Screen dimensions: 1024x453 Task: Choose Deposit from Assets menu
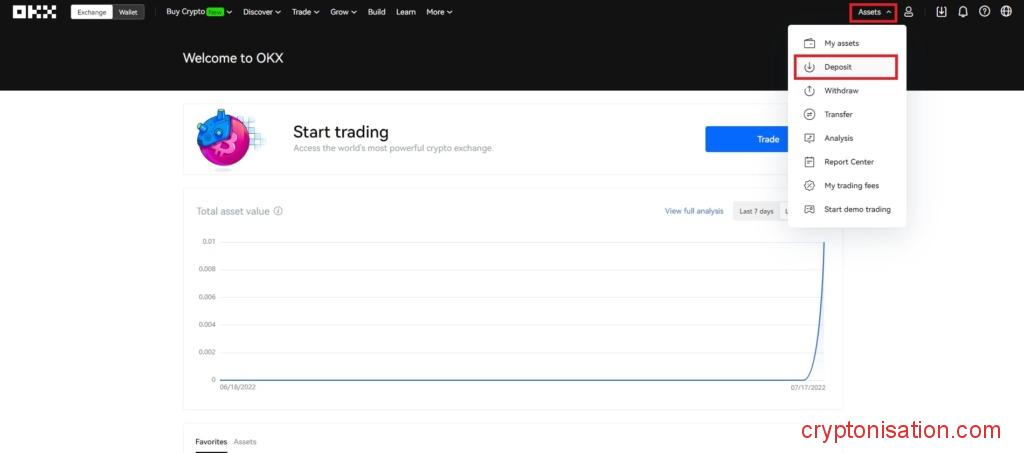846,67
